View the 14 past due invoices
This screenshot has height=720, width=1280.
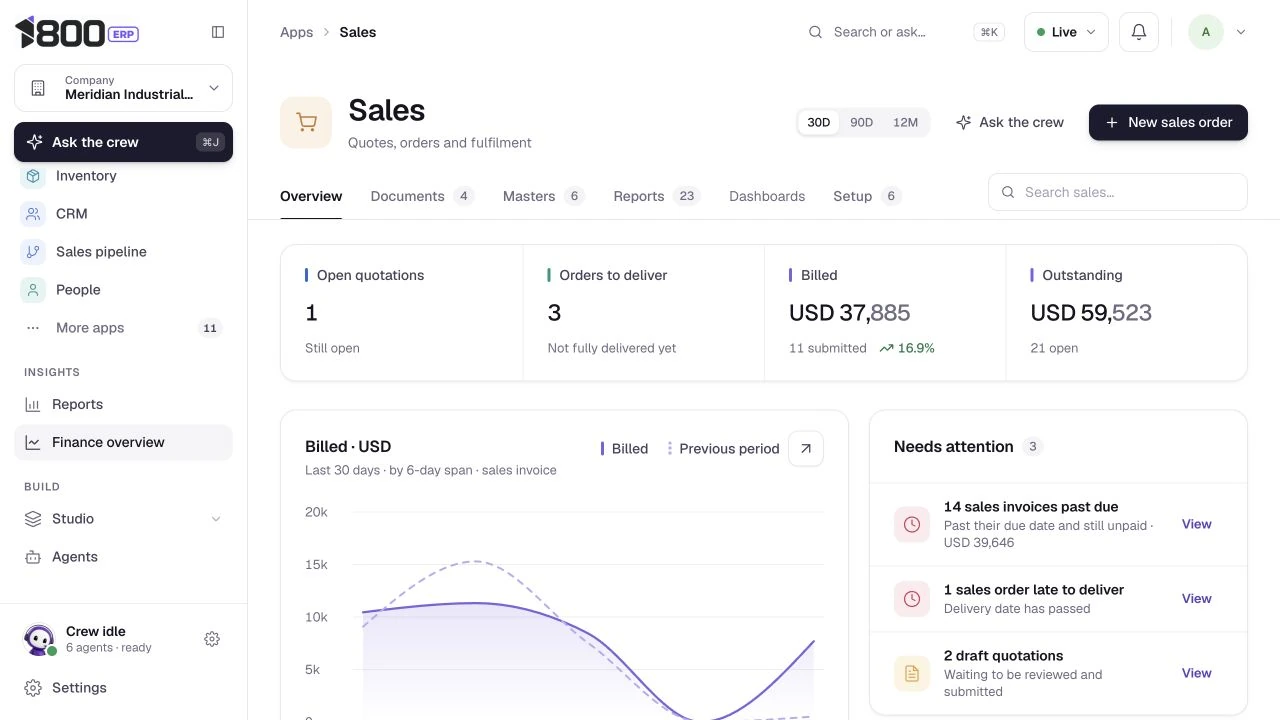[x=1196, y=524]
